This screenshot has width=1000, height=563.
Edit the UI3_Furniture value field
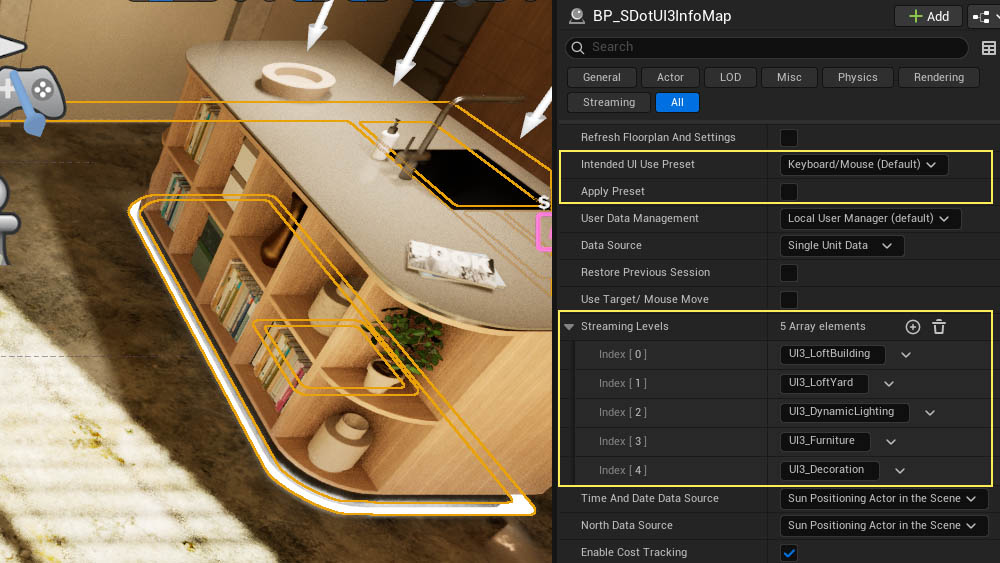(x=825, y=441)
